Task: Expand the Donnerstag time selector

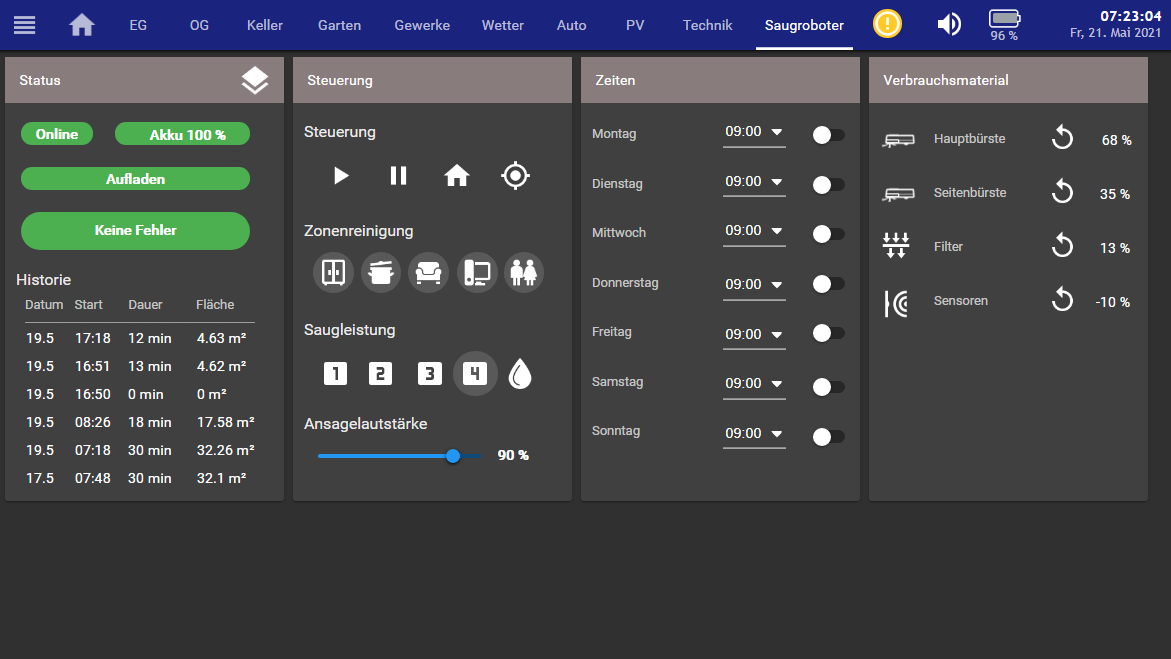Action: point(754,284)
